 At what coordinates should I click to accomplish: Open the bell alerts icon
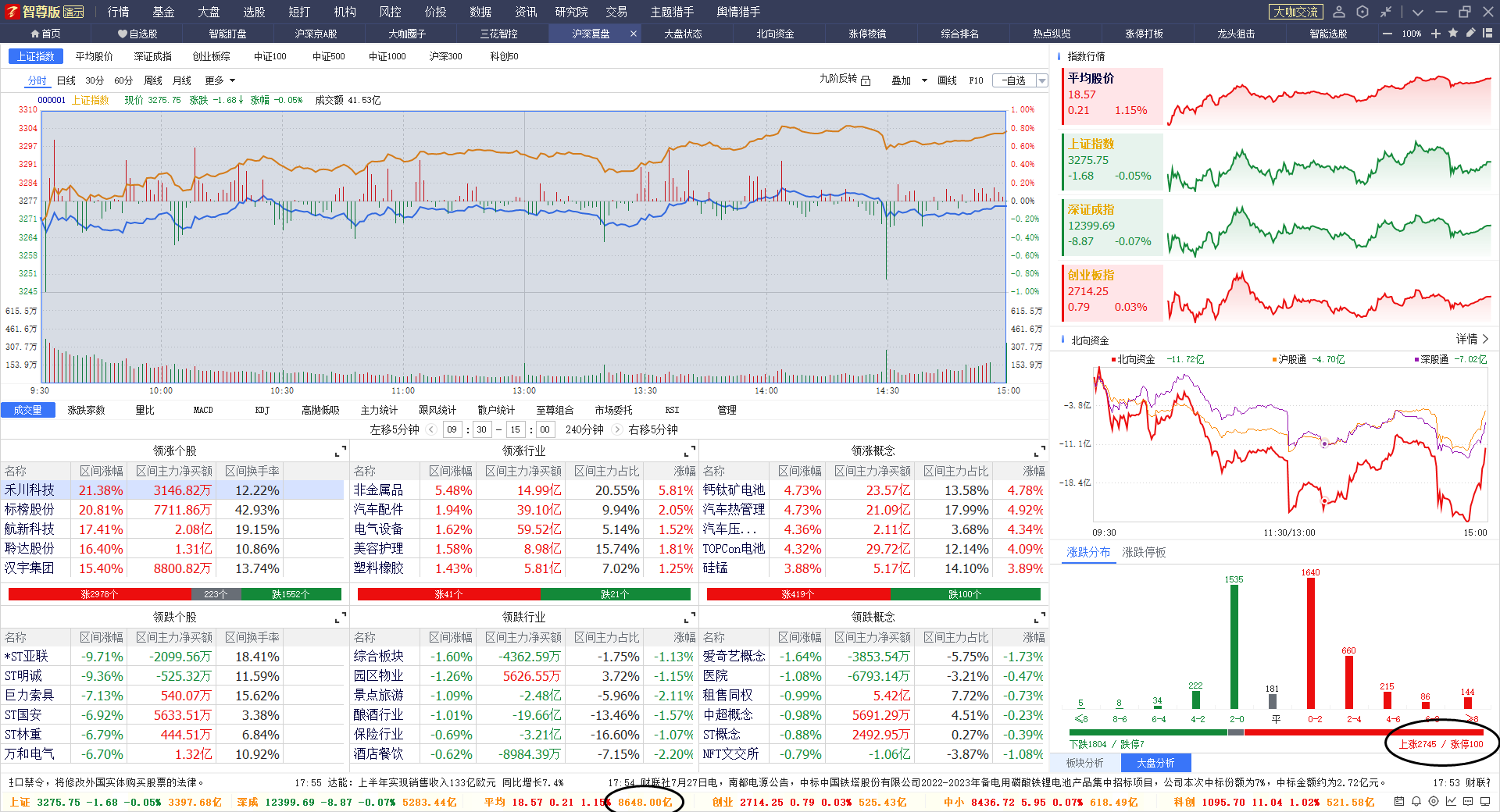[x=1416, y=802]
